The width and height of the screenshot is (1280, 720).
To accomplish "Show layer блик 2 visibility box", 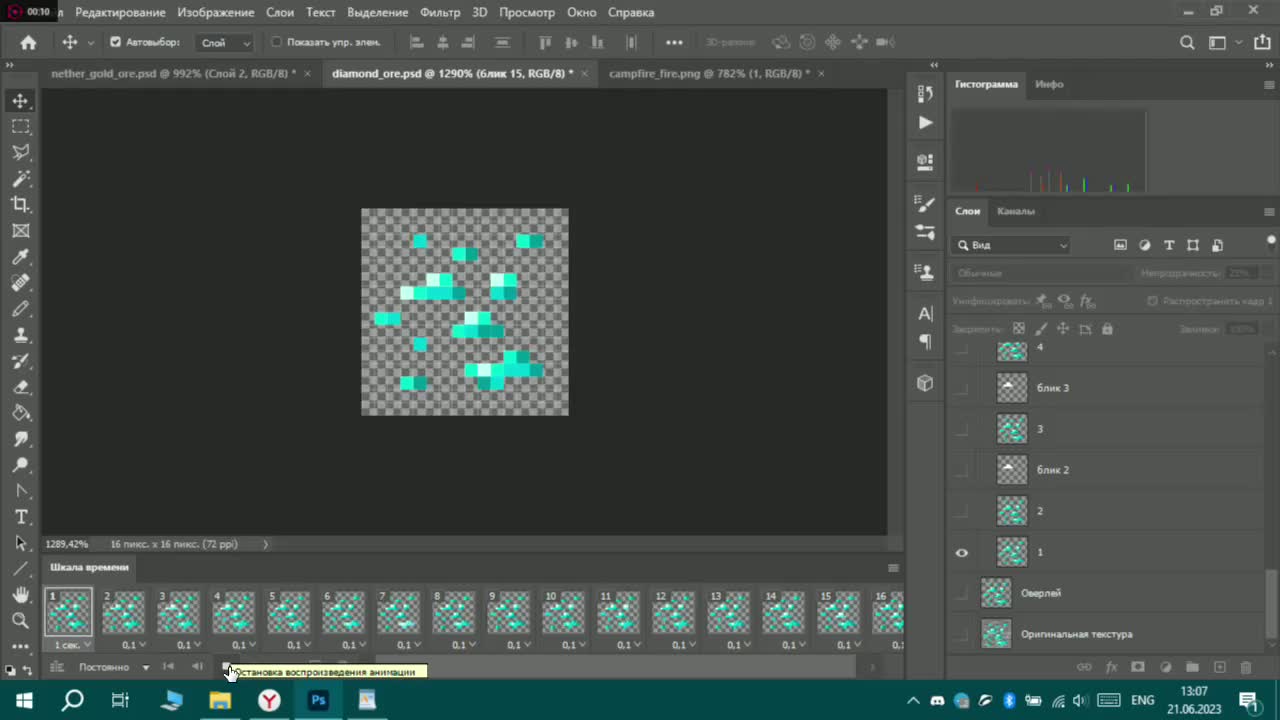I will coord(962,470).
